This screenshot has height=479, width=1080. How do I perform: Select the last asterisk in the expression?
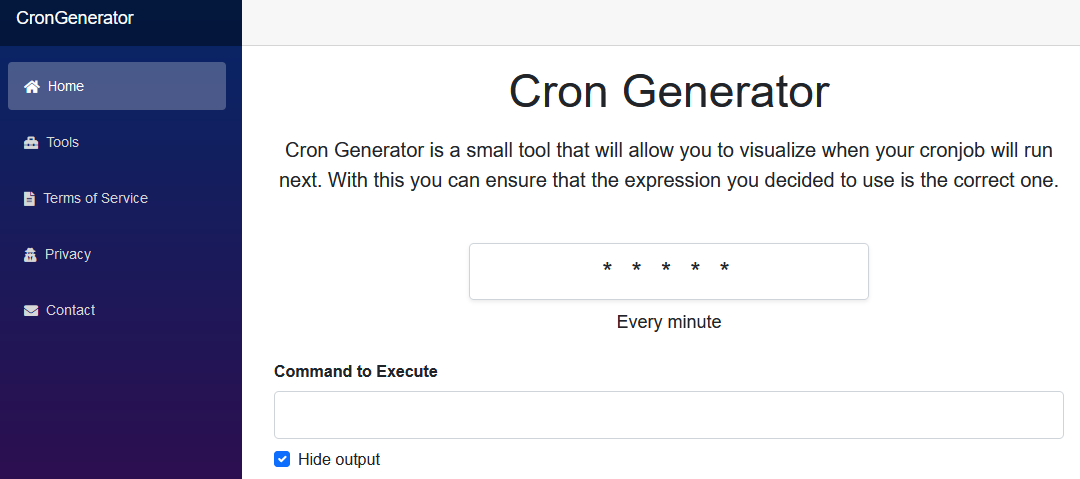725,267
